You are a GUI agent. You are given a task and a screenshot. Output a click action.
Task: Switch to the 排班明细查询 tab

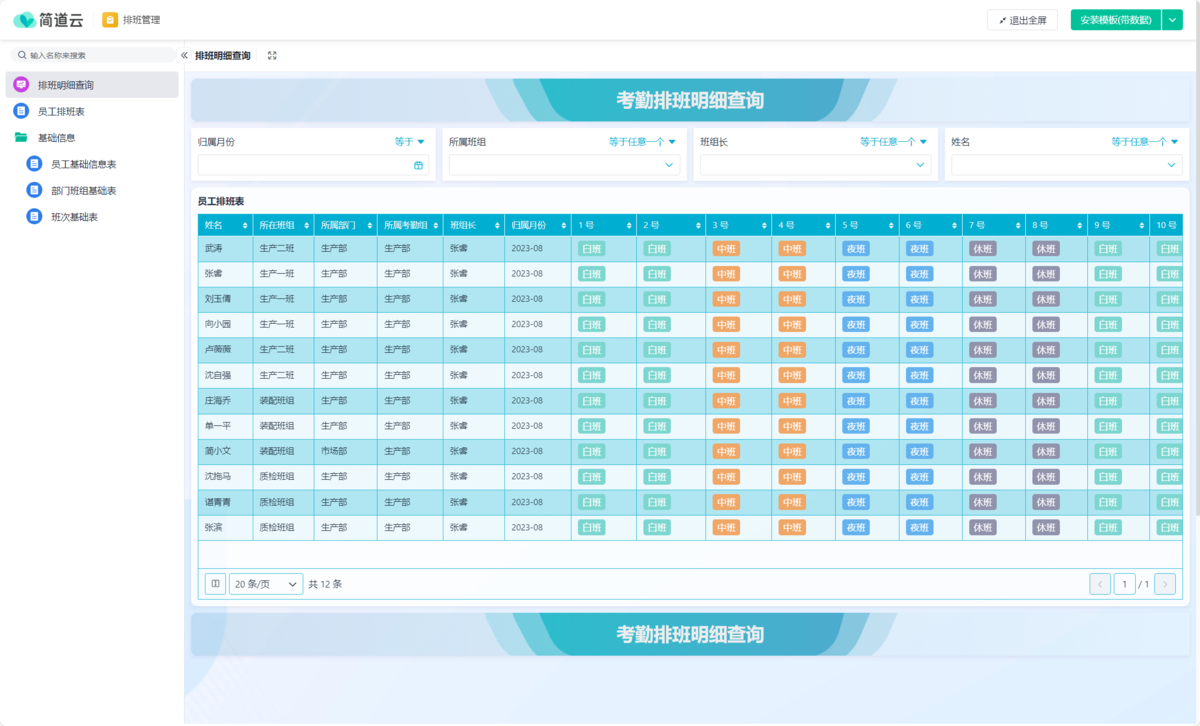coord(222,56)
